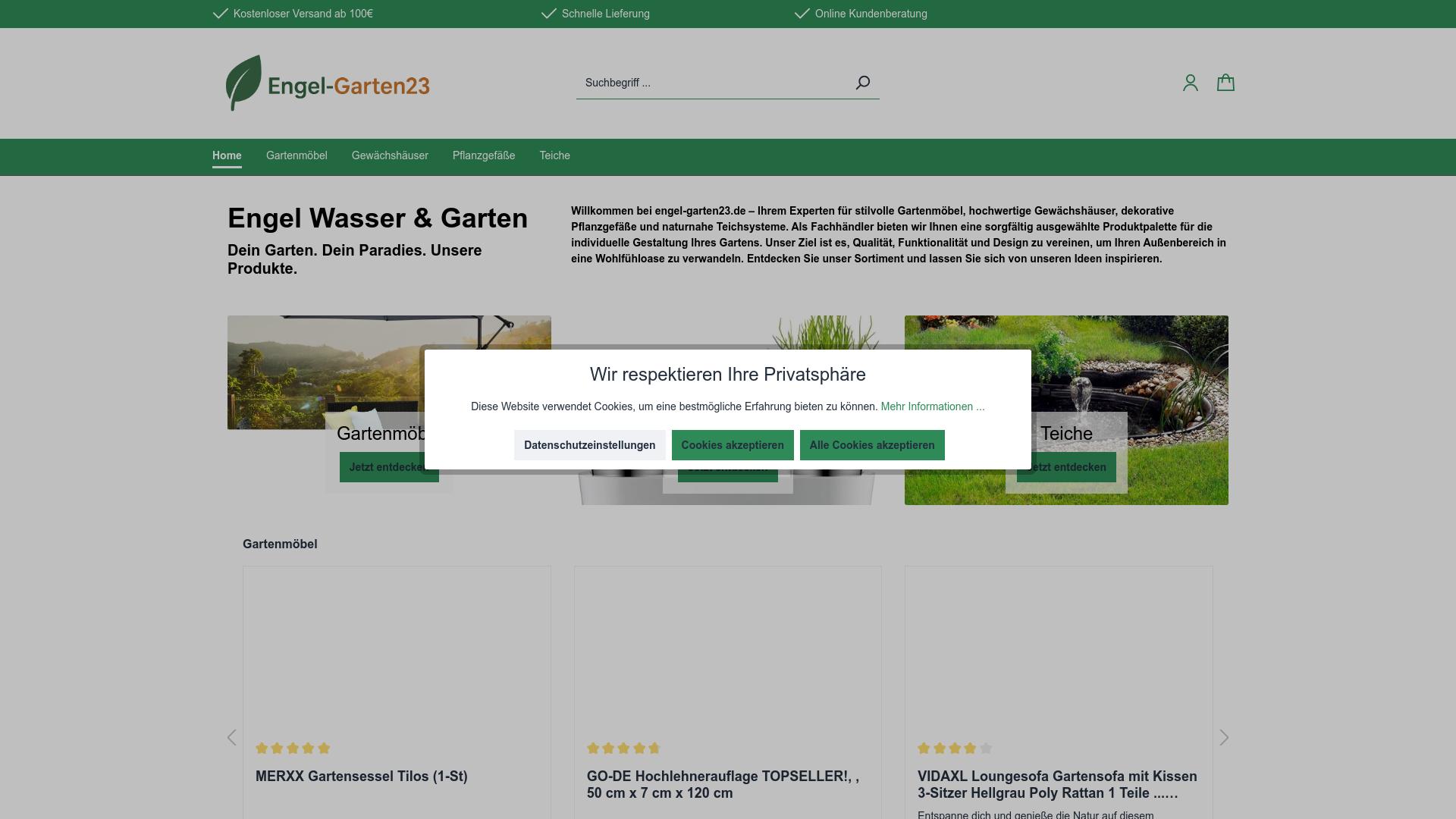Open the user account icon
The width and height of the screenshot is (1456, 819).
1190,83
